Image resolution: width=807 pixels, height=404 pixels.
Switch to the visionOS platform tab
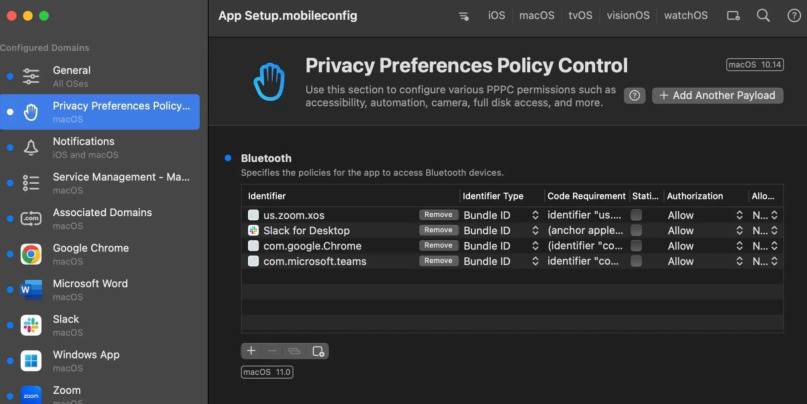coord(627,16)
